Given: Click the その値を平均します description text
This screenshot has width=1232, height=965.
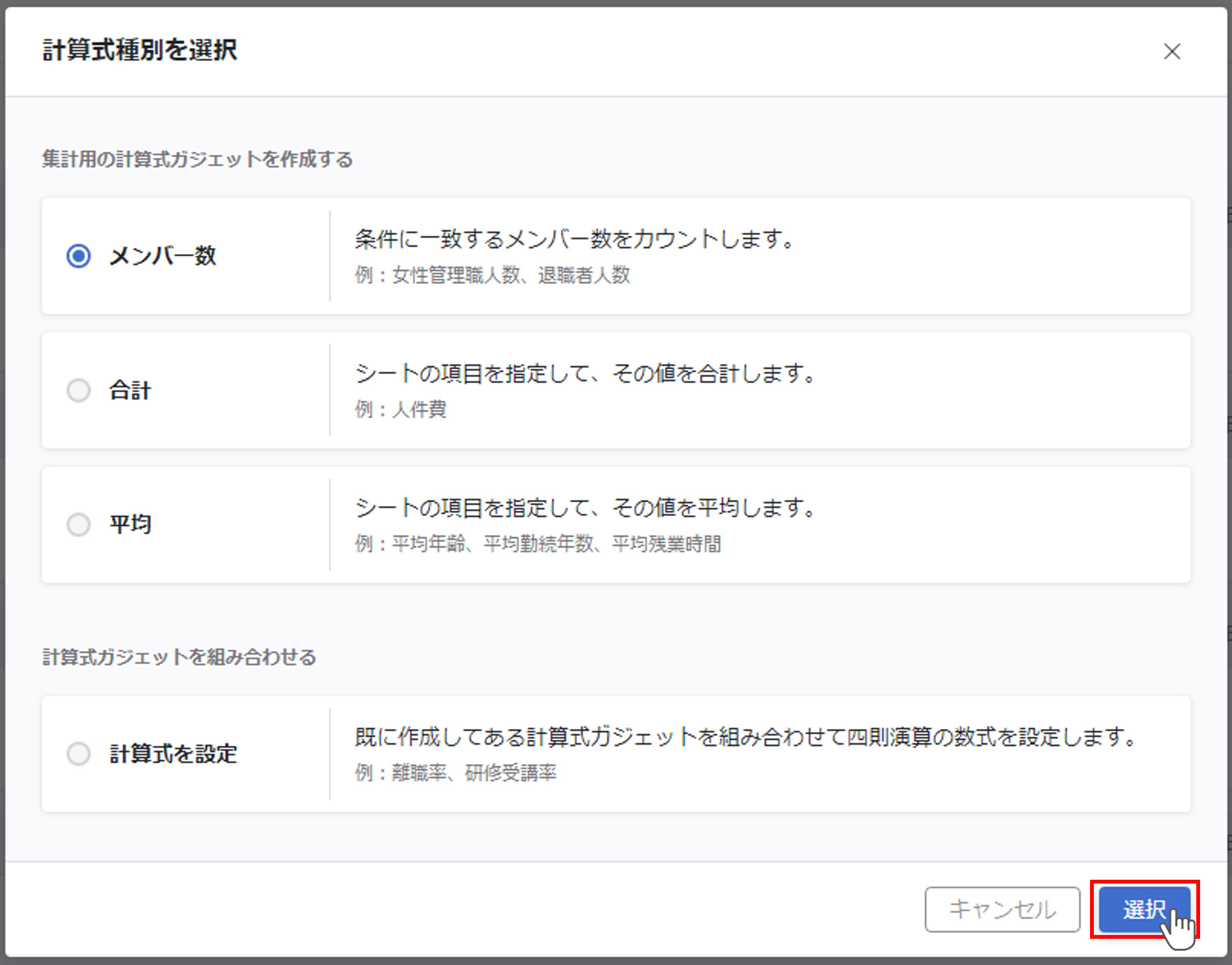Looking at the screenshot, I should click(x=585, y=507).
